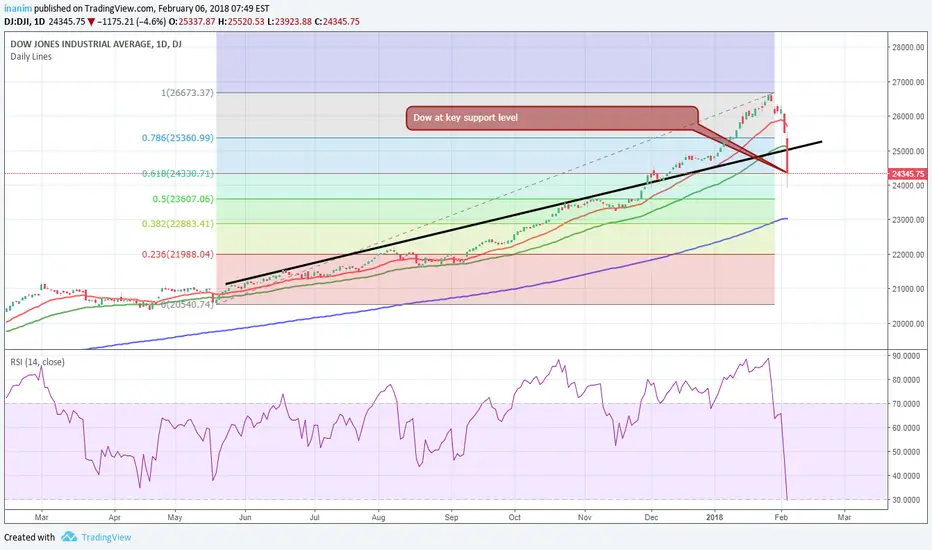Viewport: 932px width, 550px height.
Task: Select Fibonacci level label 0.618(24330.71)
Action: pyautogui.click(x=178, y=174)
